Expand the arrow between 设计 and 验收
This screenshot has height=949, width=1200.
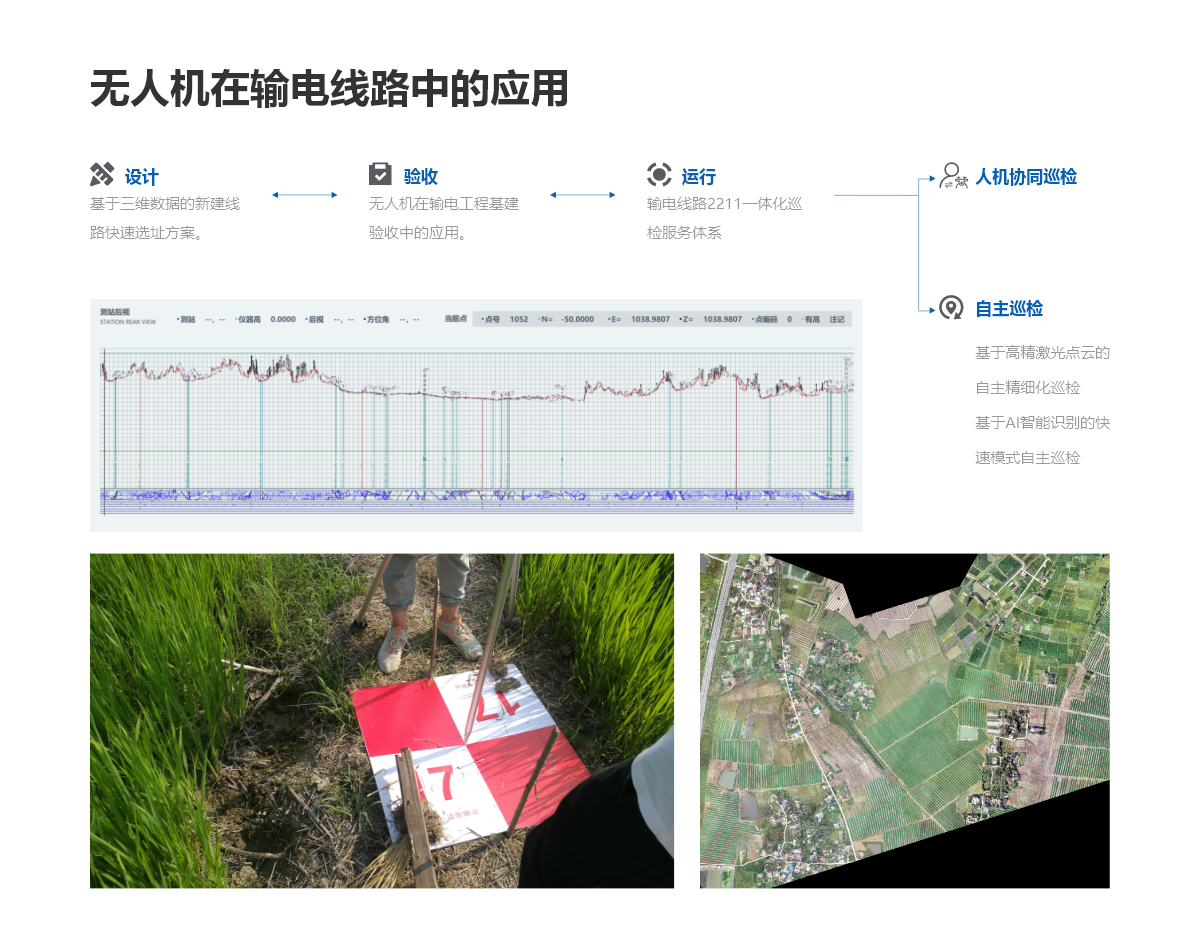coord(305,196)
